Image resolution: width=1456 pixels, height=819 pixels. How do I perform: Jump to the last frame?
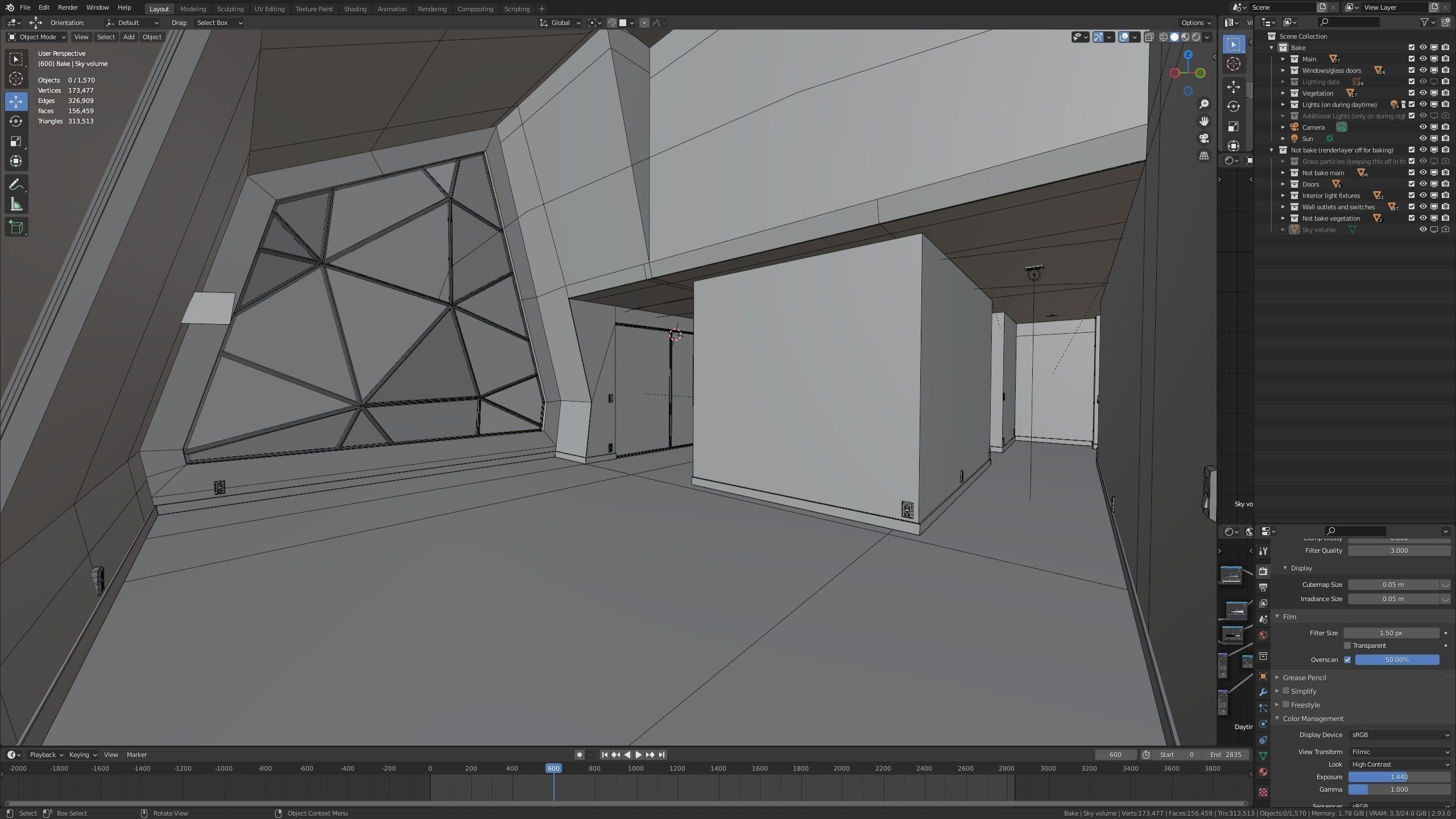pyautogui.click(x=661, y=755)
